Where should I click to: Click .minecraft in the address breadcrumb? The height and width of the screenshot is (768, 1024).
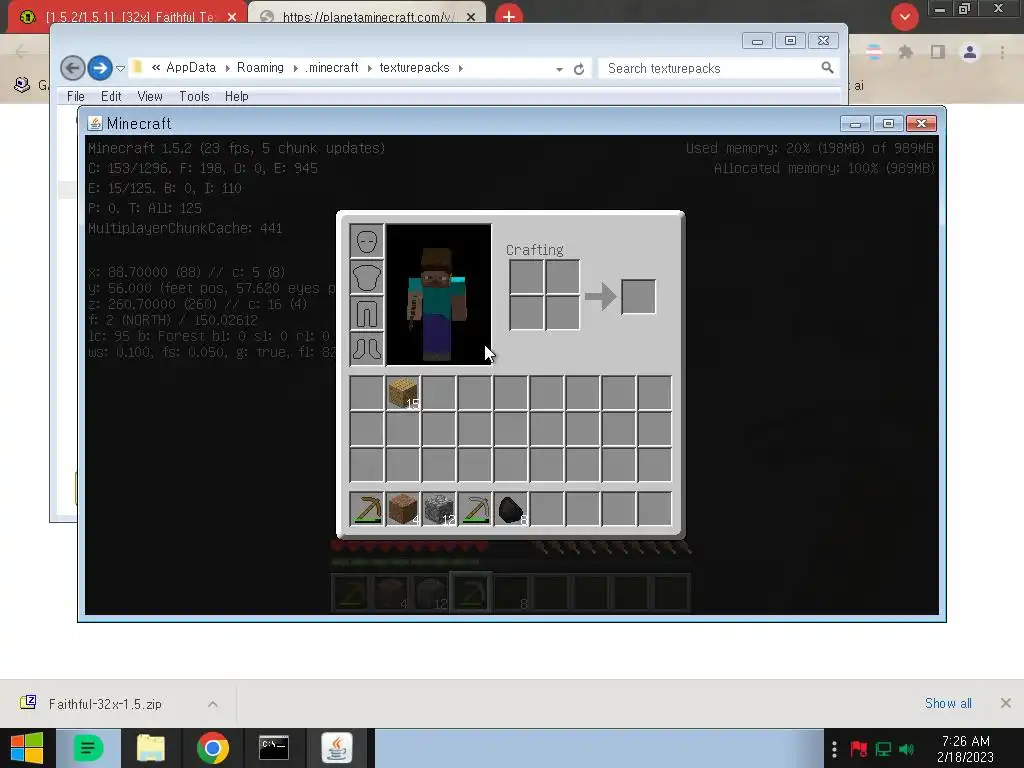tap(332, 68)
